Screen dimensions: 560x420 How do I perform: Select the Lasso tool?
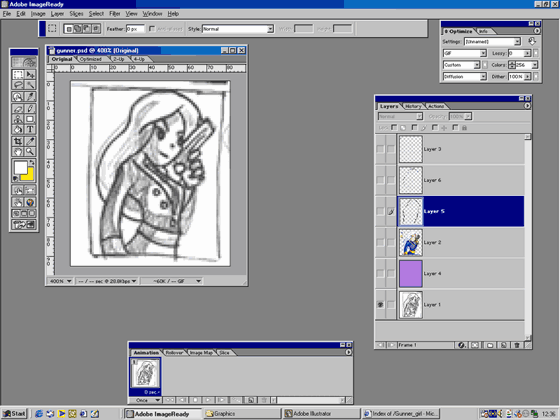tap(18, 85)
